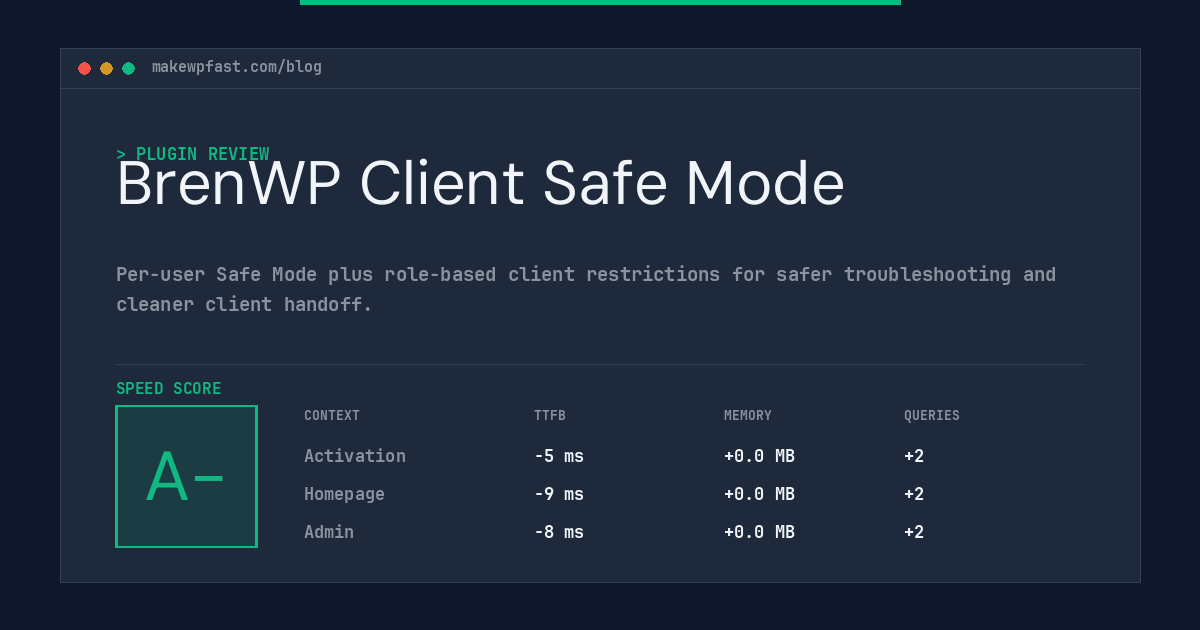Click the -9 ms Homepage TTFB value
Viewport: 1200px width, 630px height.
tap(559, 494)
